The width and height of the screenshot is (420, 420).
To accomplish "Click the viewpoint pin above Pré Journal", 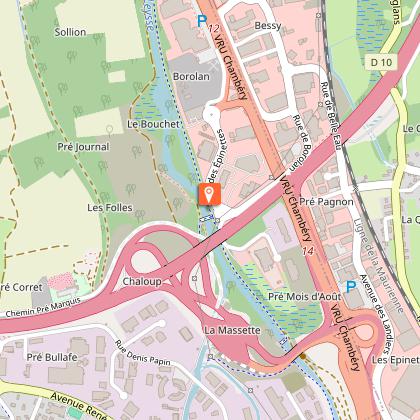I will [x=109, y=131].
